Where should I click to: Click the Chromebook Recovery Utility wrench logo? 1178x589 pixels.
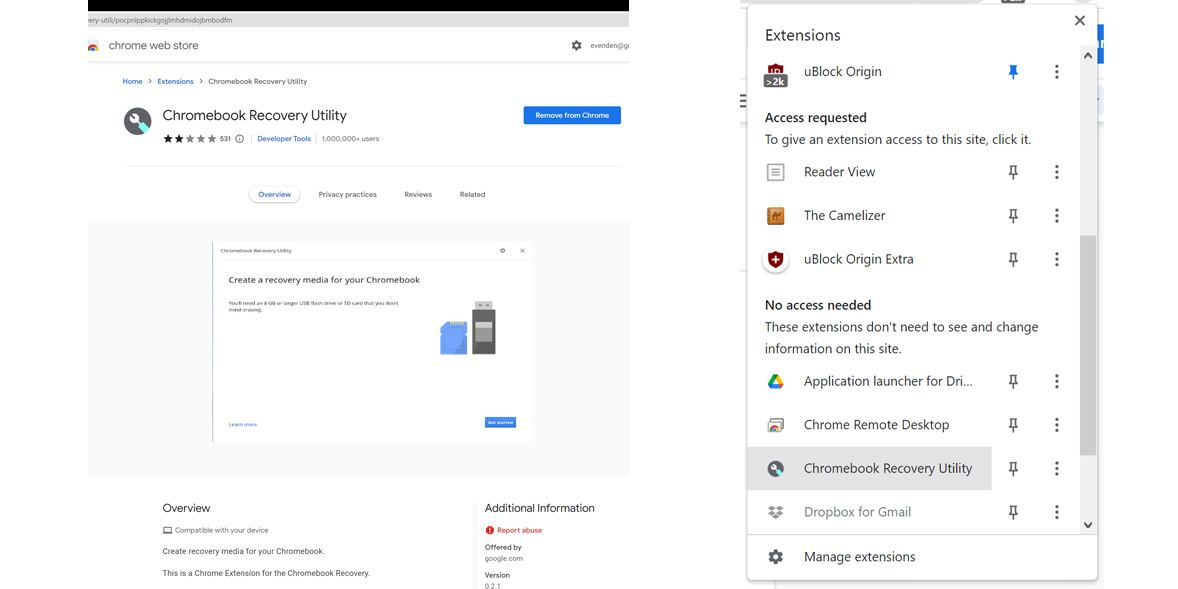[137, 121]
